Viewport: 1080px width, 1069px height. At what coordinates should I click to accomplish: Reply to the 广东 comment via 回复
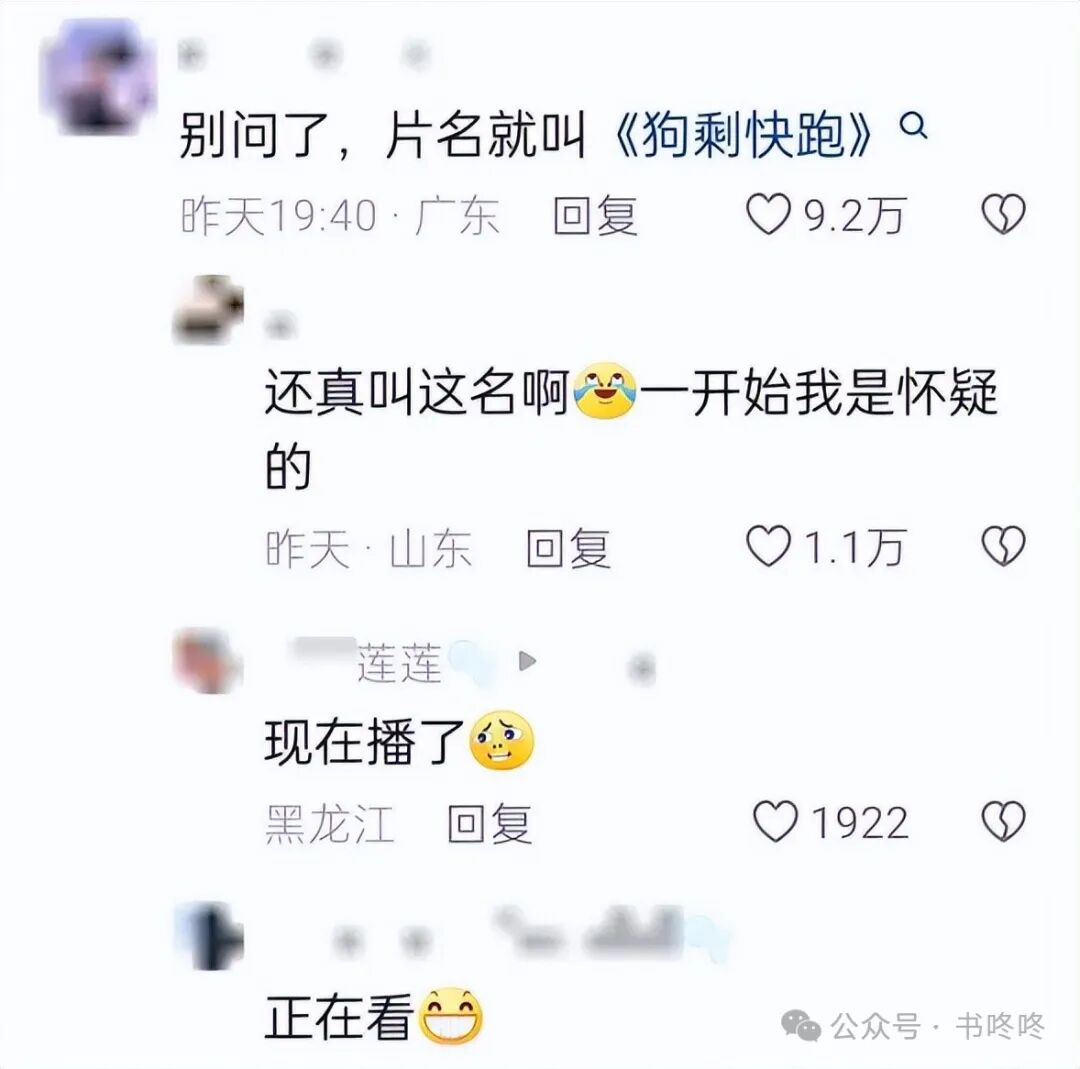(x=596, y=215)
